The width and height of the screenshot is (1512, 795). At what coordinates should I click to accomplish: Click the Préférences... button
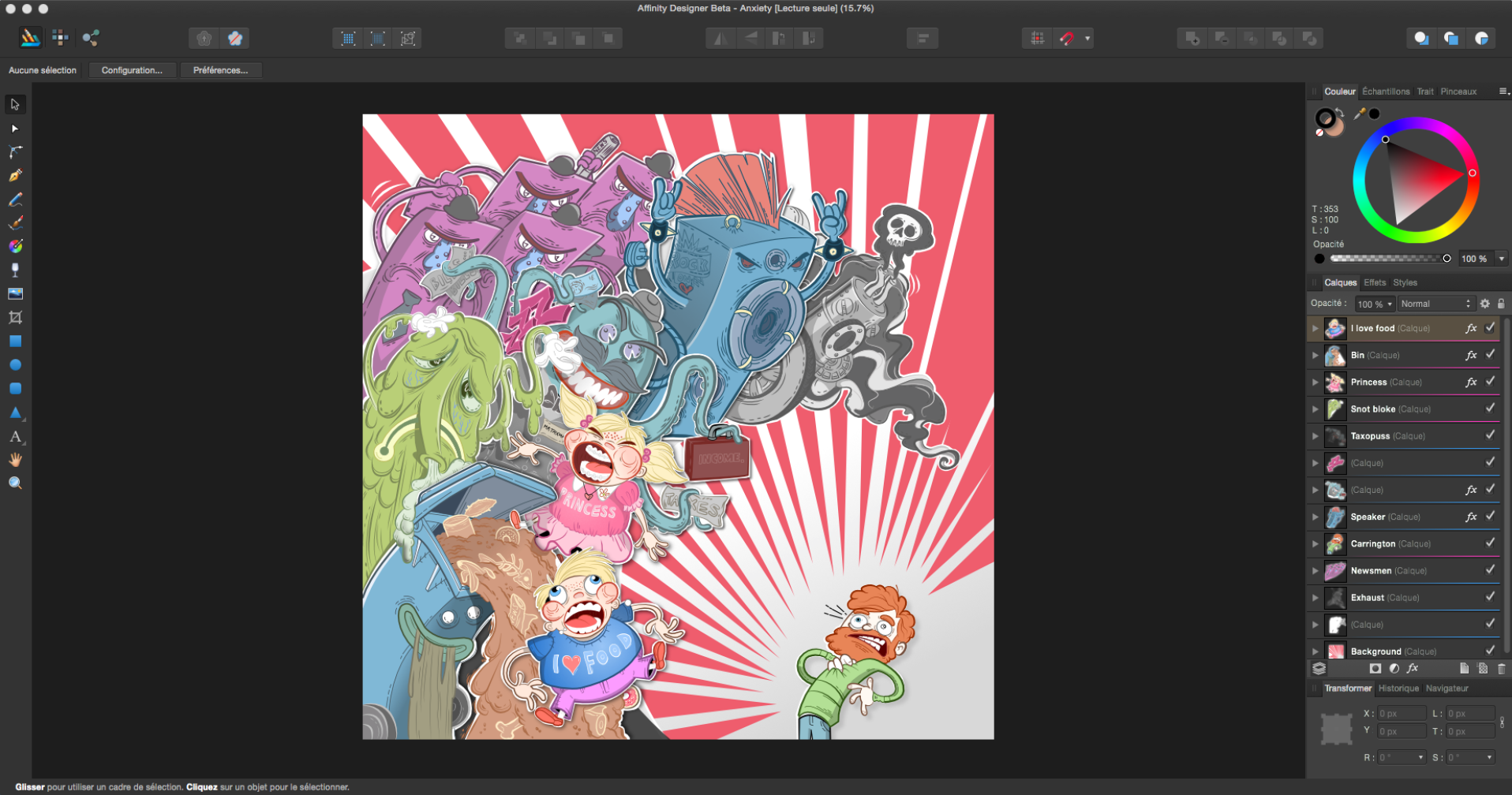pos(221,70)
